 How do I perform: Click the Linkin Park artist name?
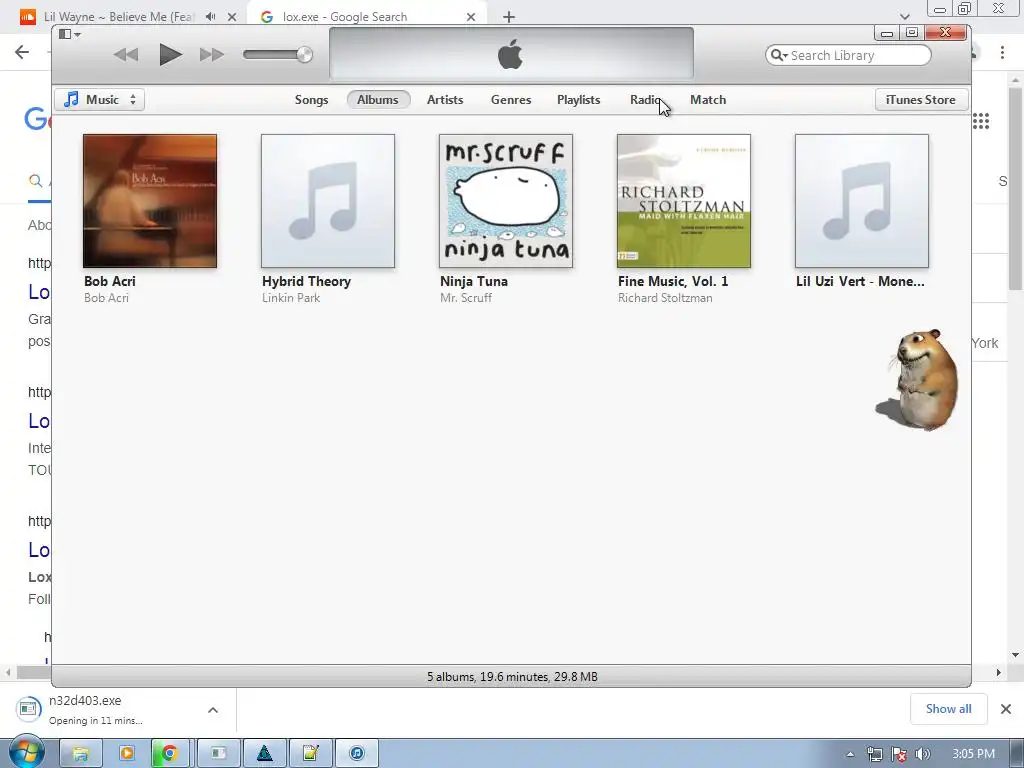[291, 298]
